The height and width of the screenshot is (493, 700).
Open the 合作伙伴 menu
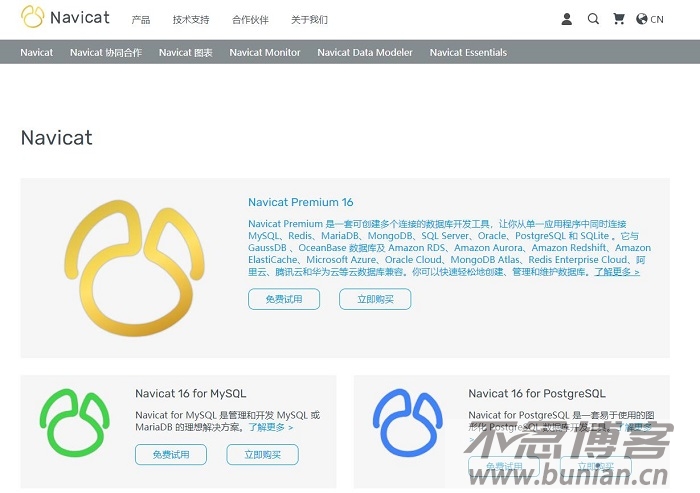pyautogui.click(x=250, y=20)
